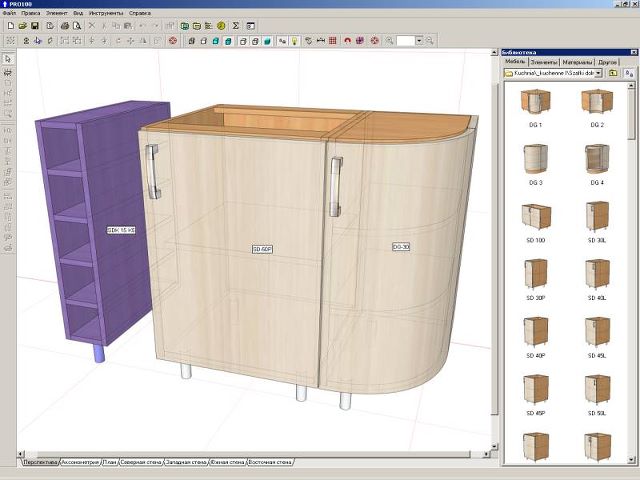Click the folder-up icon in library panel
This screenshot has width=640, height=480.
(613, 73)
